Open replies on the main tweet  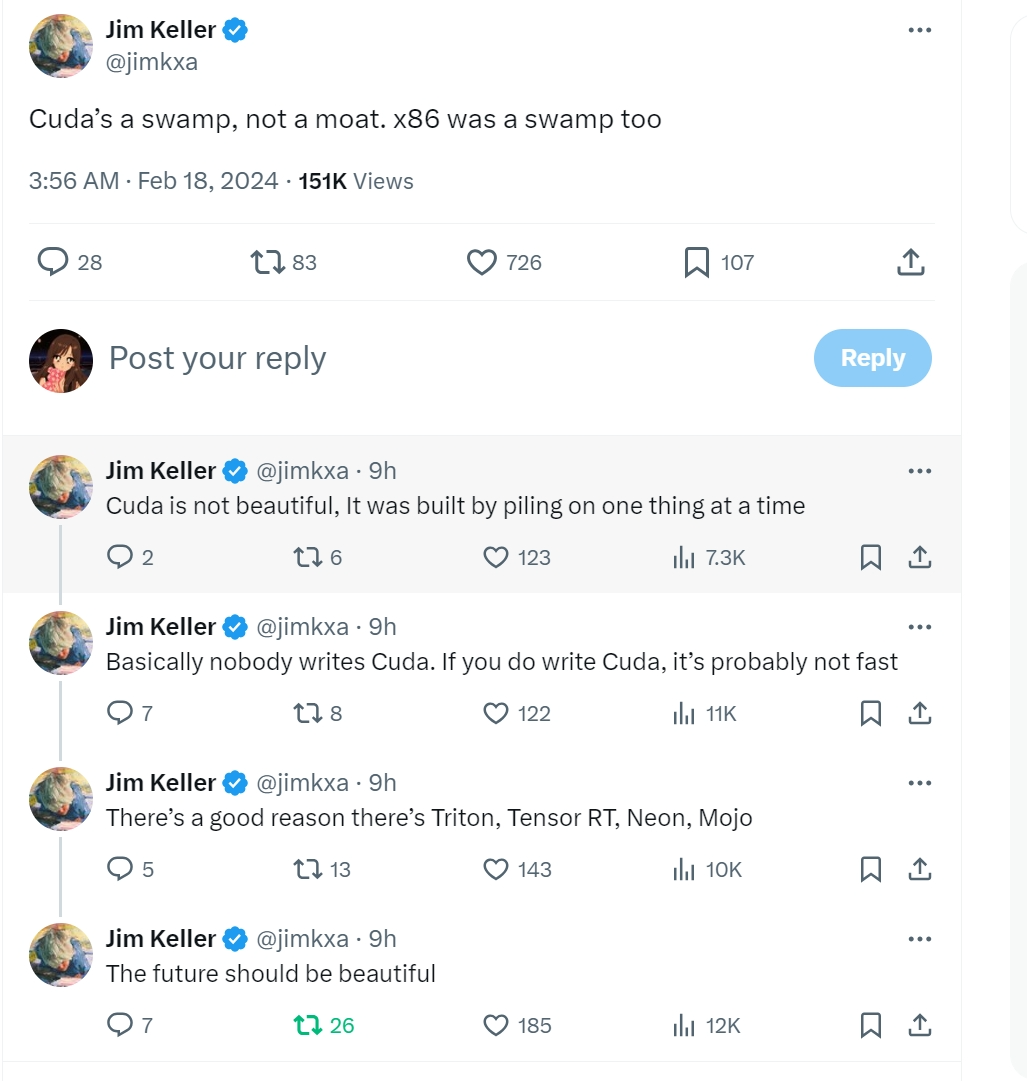(52, 262)
